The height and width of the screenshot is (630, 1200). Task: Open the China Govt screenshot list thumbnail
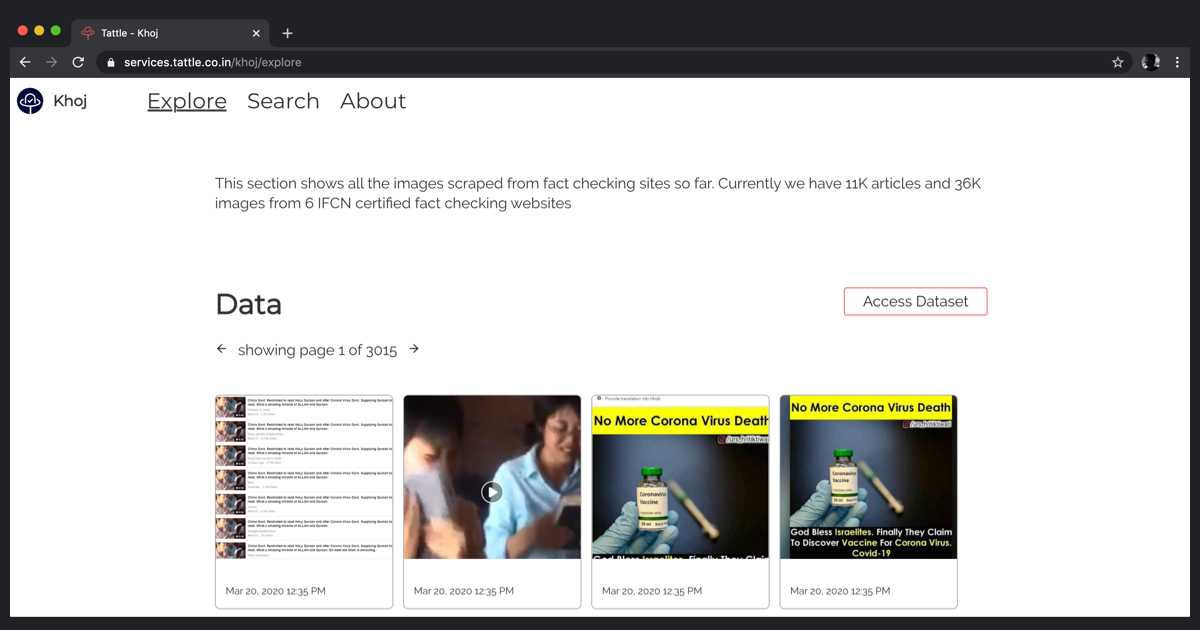pos(304,476)
